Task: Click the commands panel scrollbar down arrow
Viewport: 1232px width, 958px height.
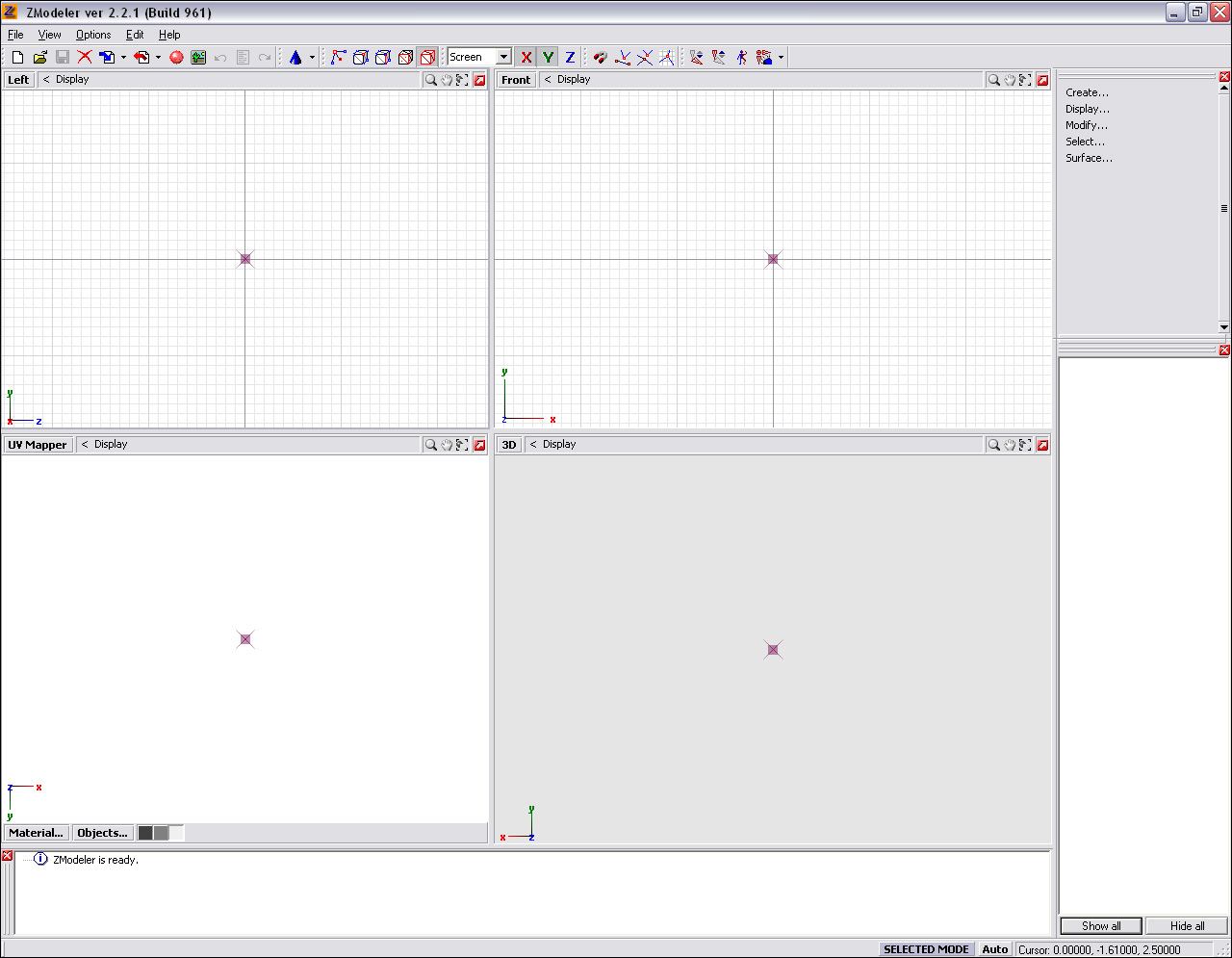Action: point(1224,327)
